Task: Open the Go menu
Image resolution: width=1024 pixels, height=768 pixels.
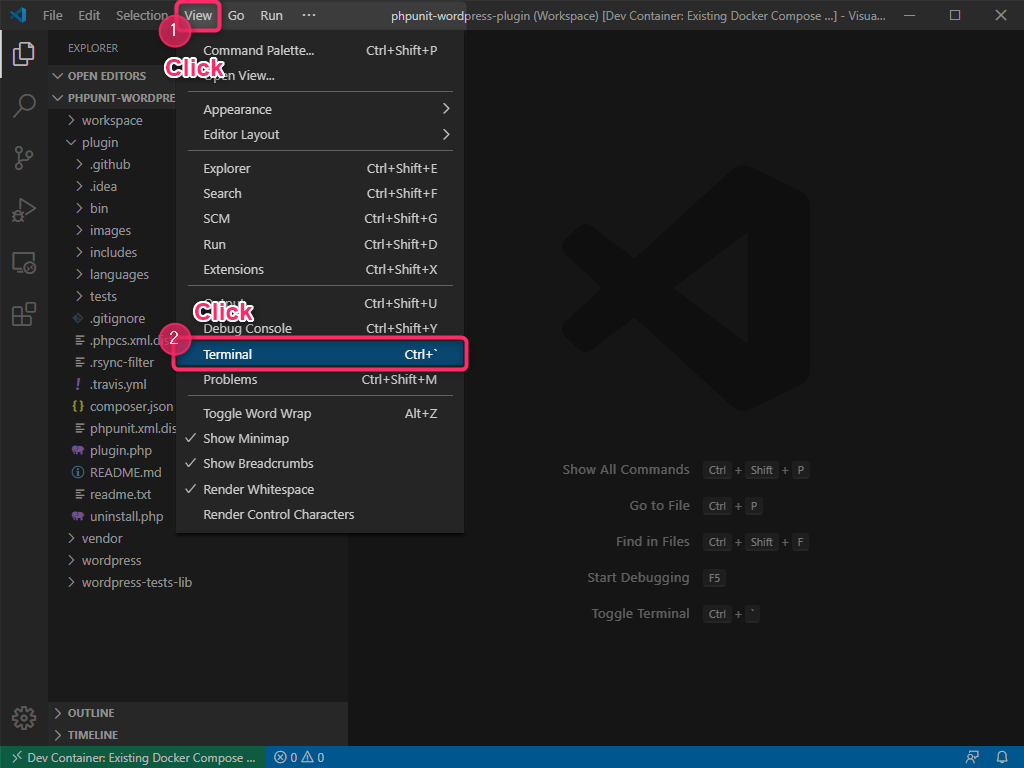Action: coord(236,15)
